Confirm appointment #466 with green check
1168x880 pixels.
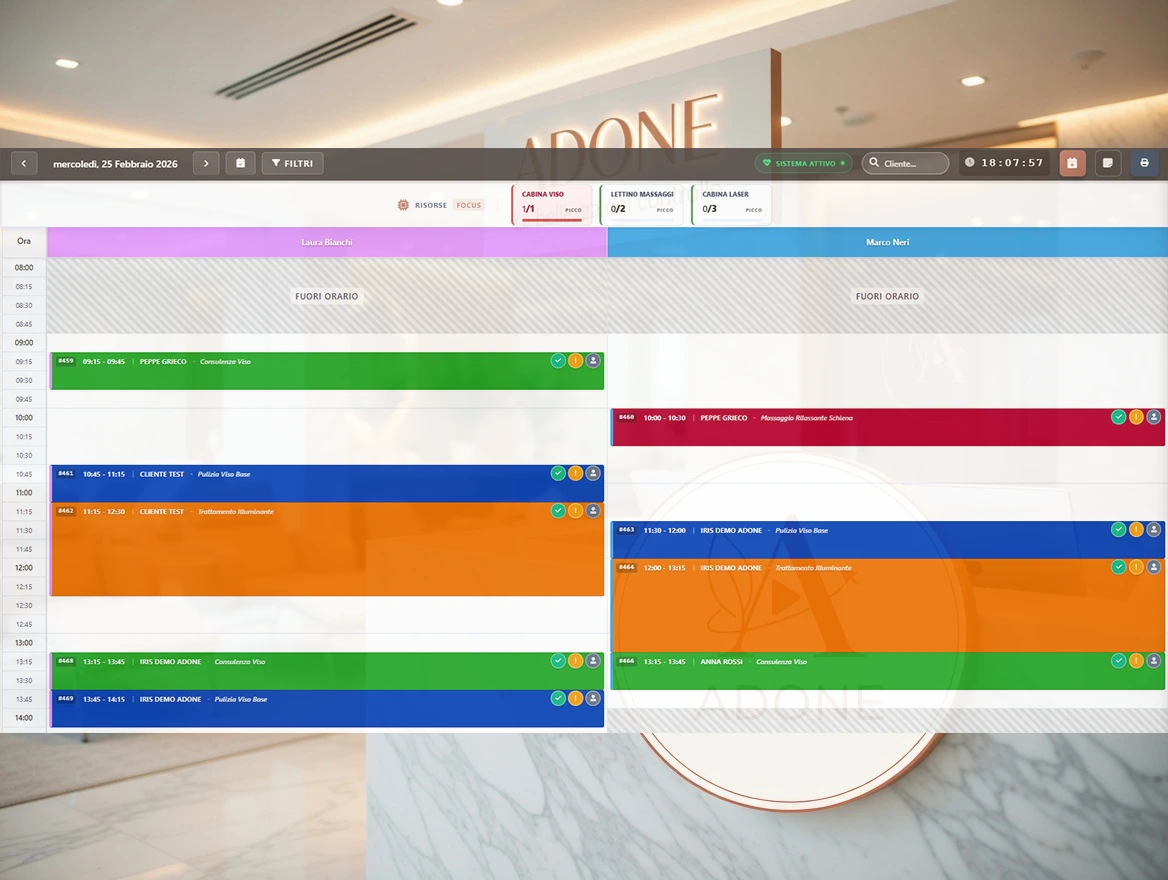[x=1118, y=661]
